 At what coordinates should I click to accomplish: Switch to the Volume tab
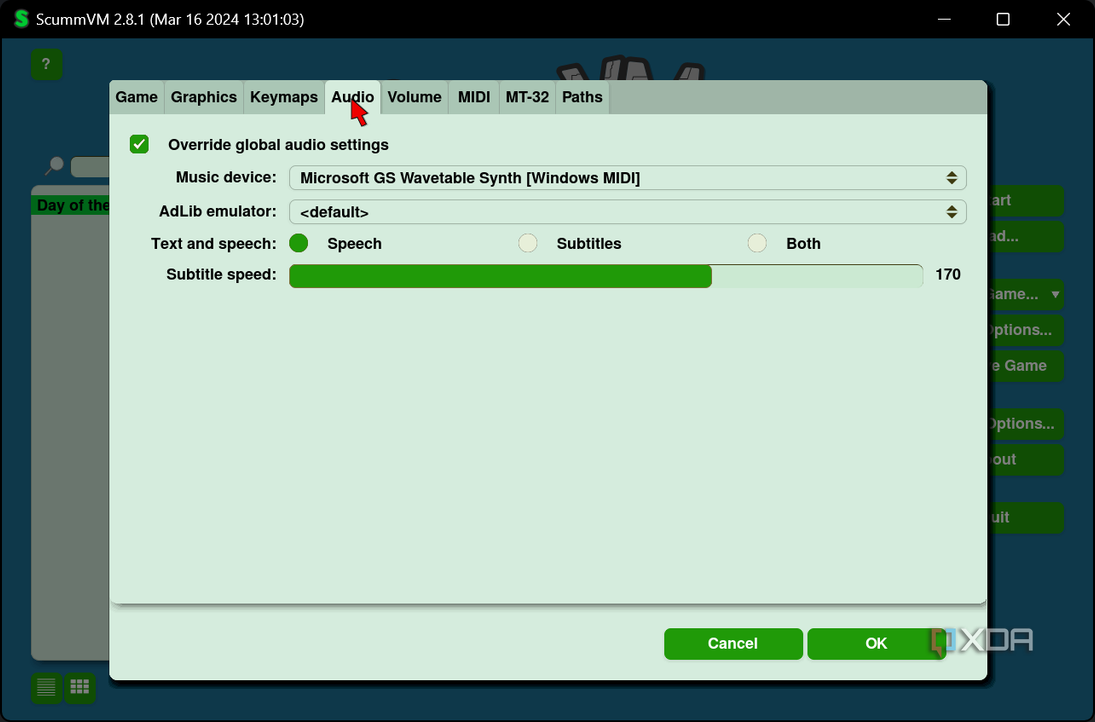(414, 97)
